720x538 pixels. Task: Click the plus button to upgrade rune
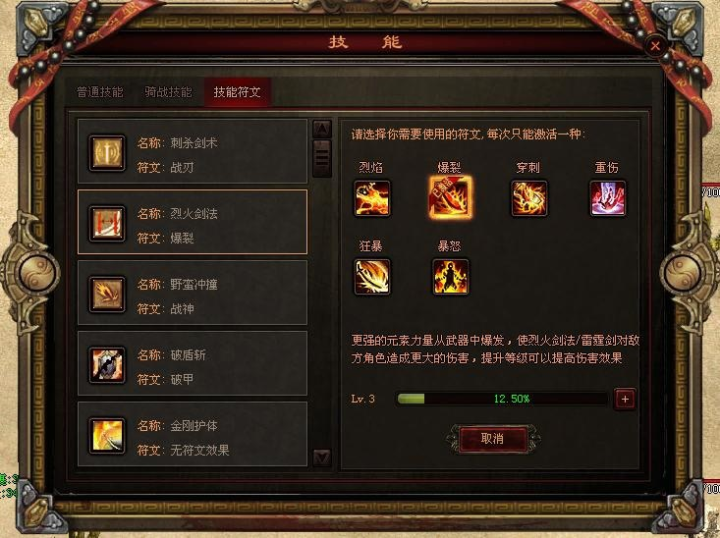[624, 399]
